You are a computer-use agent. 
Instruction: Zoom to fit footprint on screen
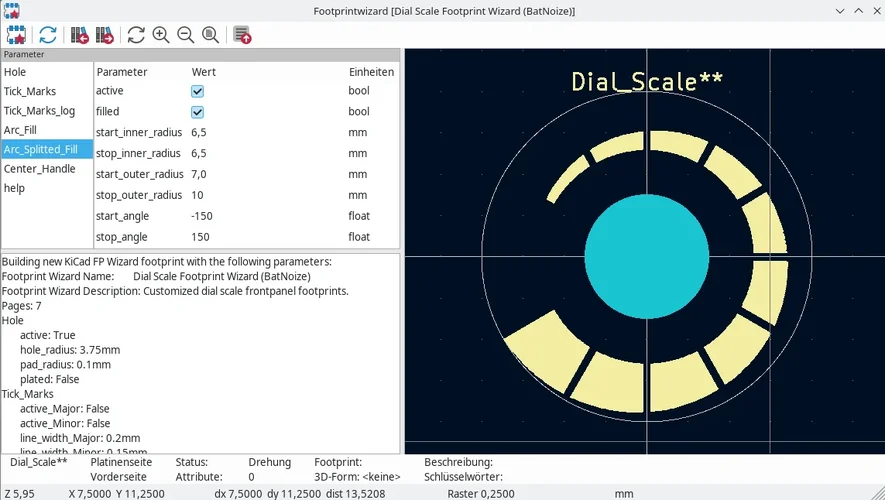[211, 35]
